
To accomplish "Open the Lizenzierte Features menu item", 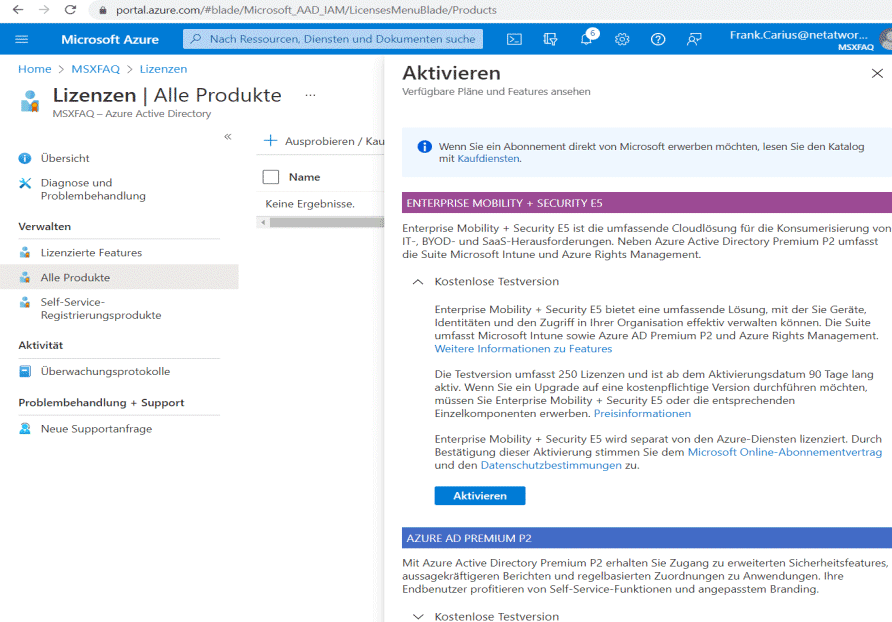I will coord(91,253).
